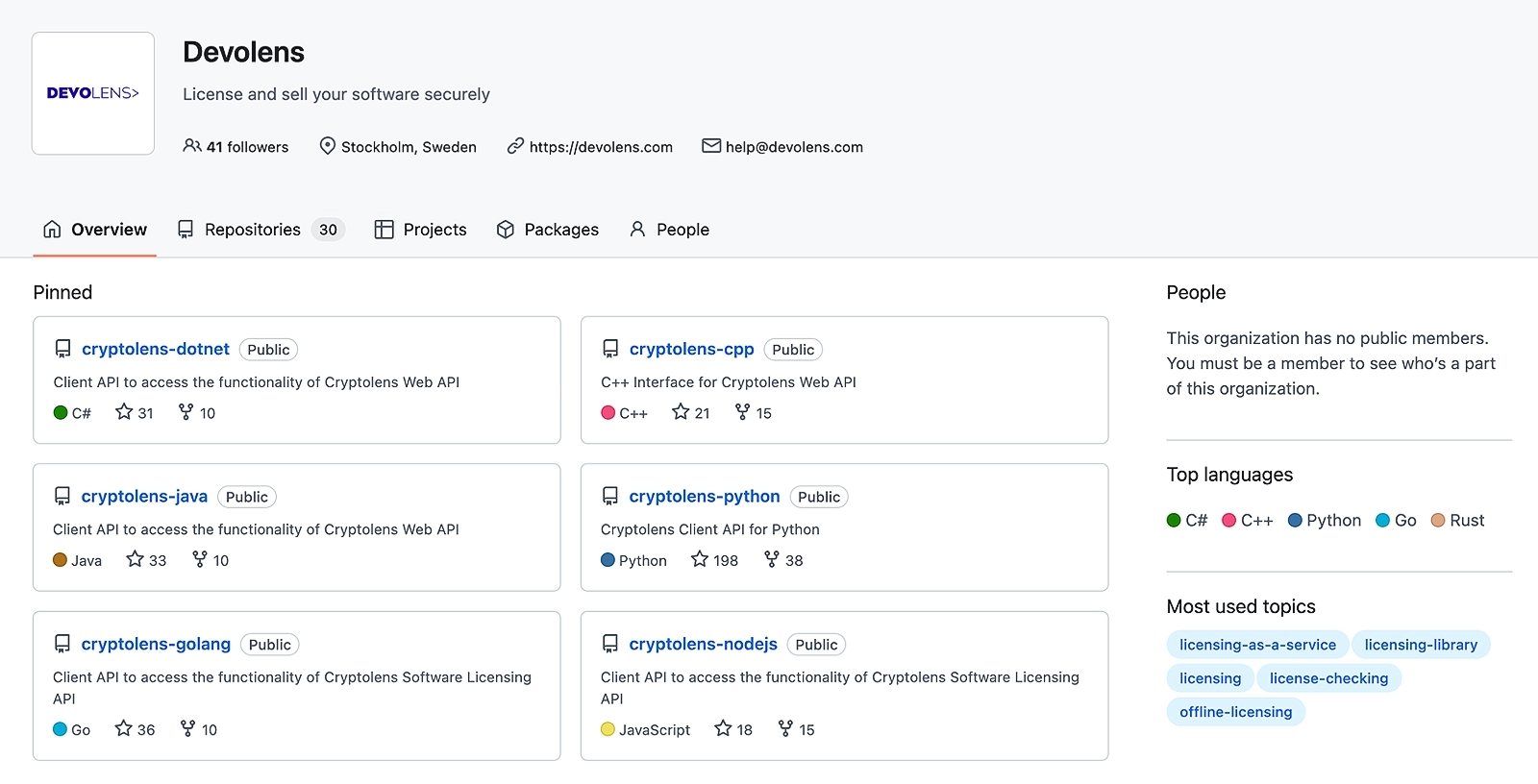1538x784 pixels.
Task: Open cryptolens-cpp repository
Action: [x=691, y=349]
